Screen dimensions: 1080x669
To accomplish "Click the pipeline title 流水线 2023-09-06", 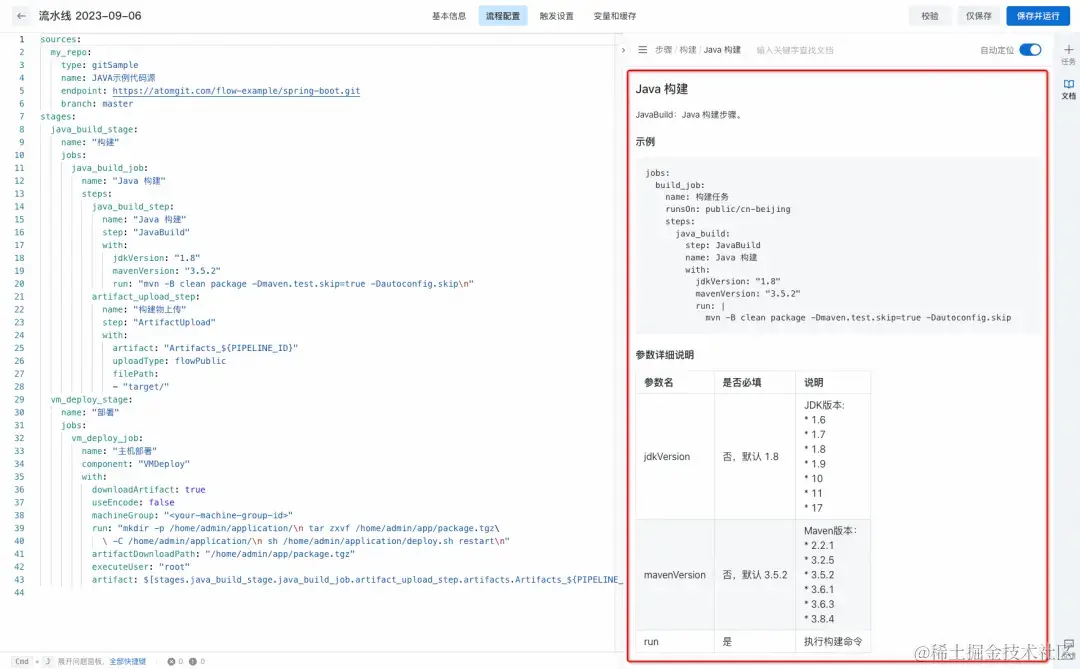I will (90, 16).
